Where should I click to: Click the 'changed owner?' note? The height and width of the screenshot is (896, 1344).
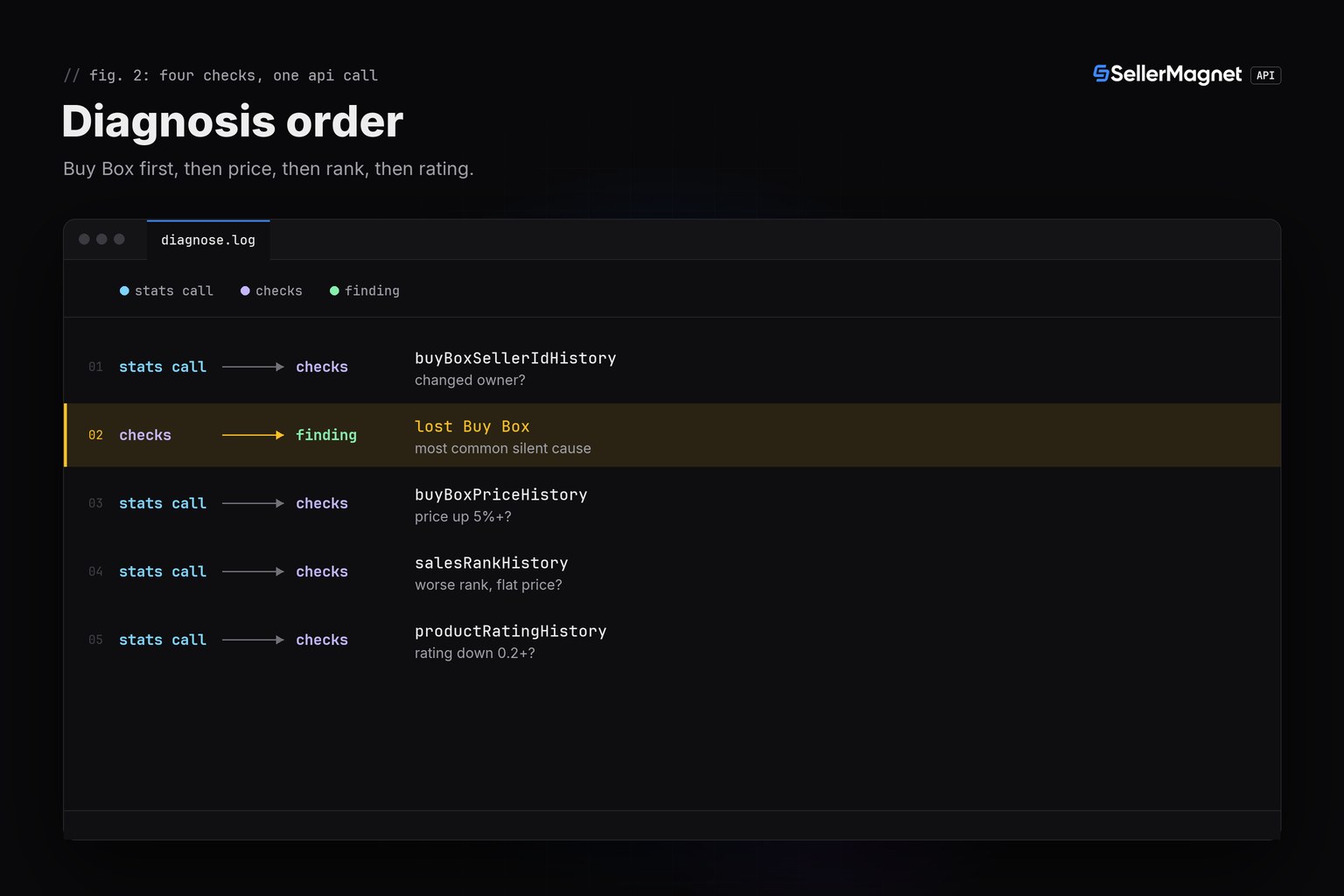coord(470,380)
